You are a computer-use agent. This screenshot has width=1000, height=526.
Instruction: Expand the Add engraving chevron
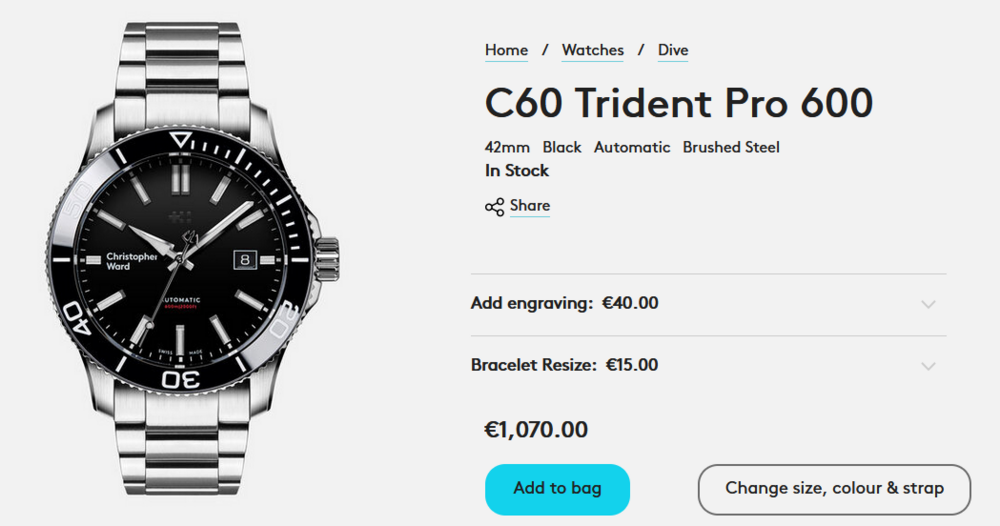pos(928,304)
